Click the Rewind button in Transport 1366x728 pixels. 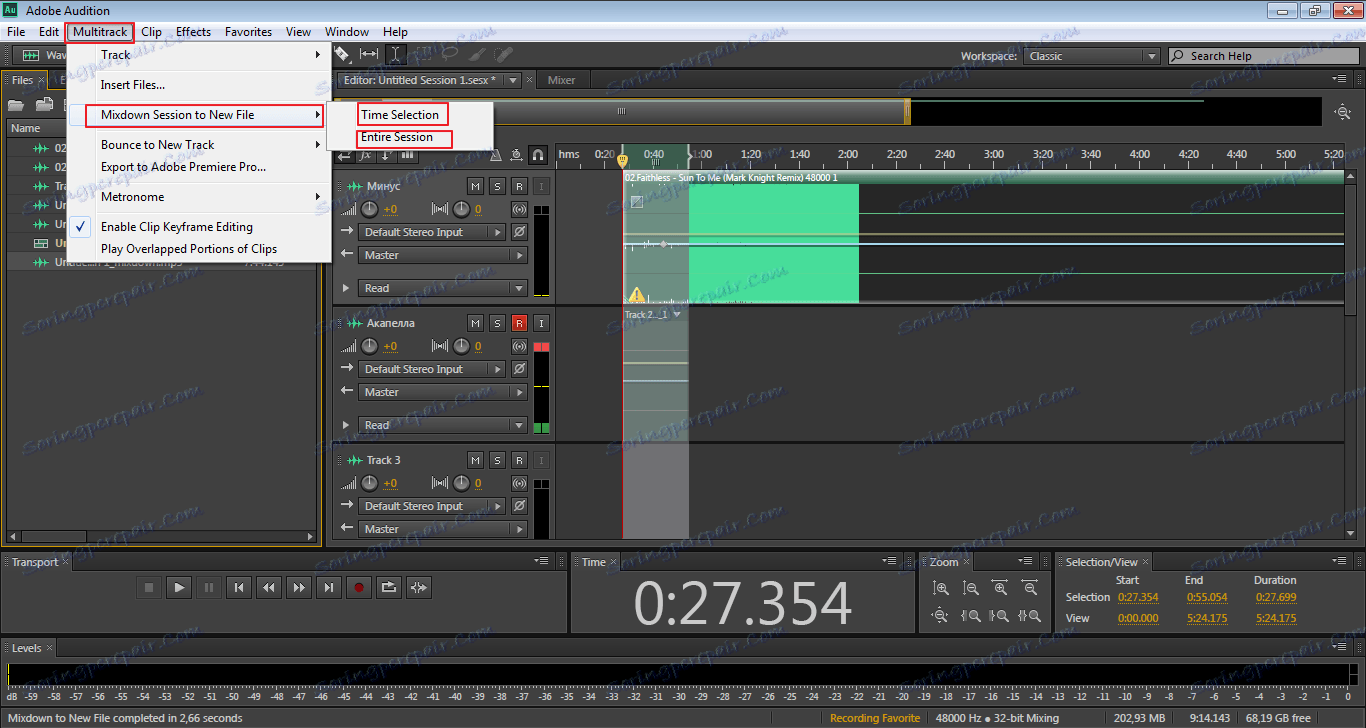(x=269, y=588)
